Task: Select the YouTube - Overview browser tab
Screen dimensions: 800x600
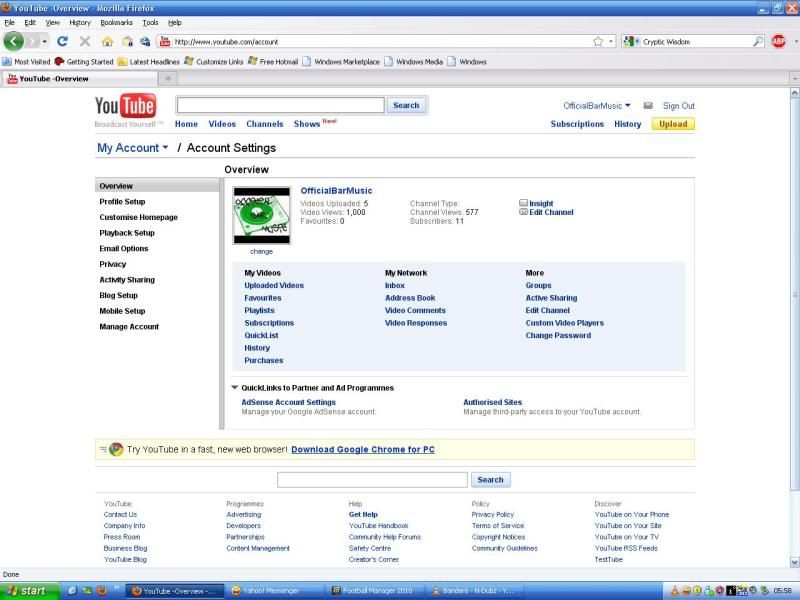Action: 79,79
